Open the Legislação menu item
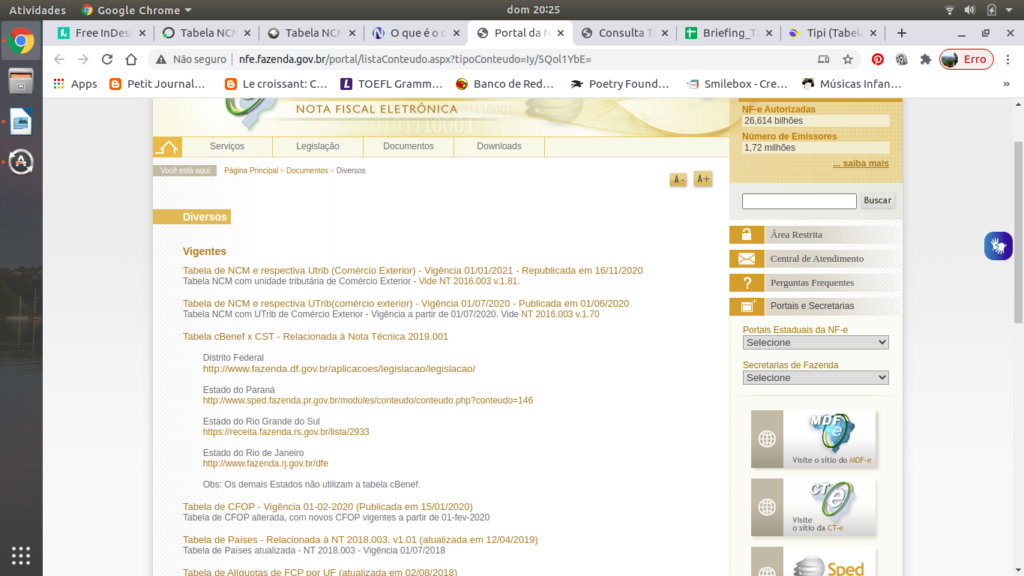Screen dimensions: 1024x576 [317, 147]
